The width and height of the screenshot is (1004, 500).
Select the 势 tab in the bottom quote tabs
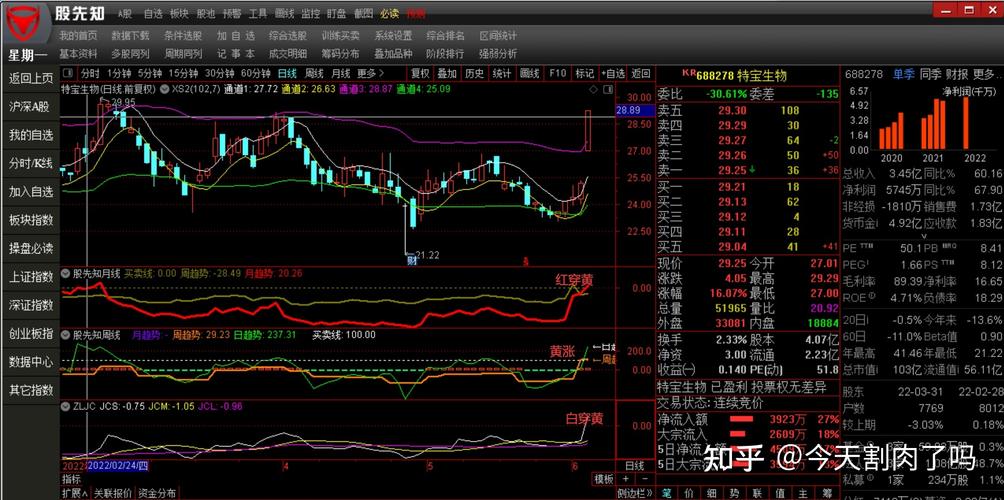(x=734, y=493)
